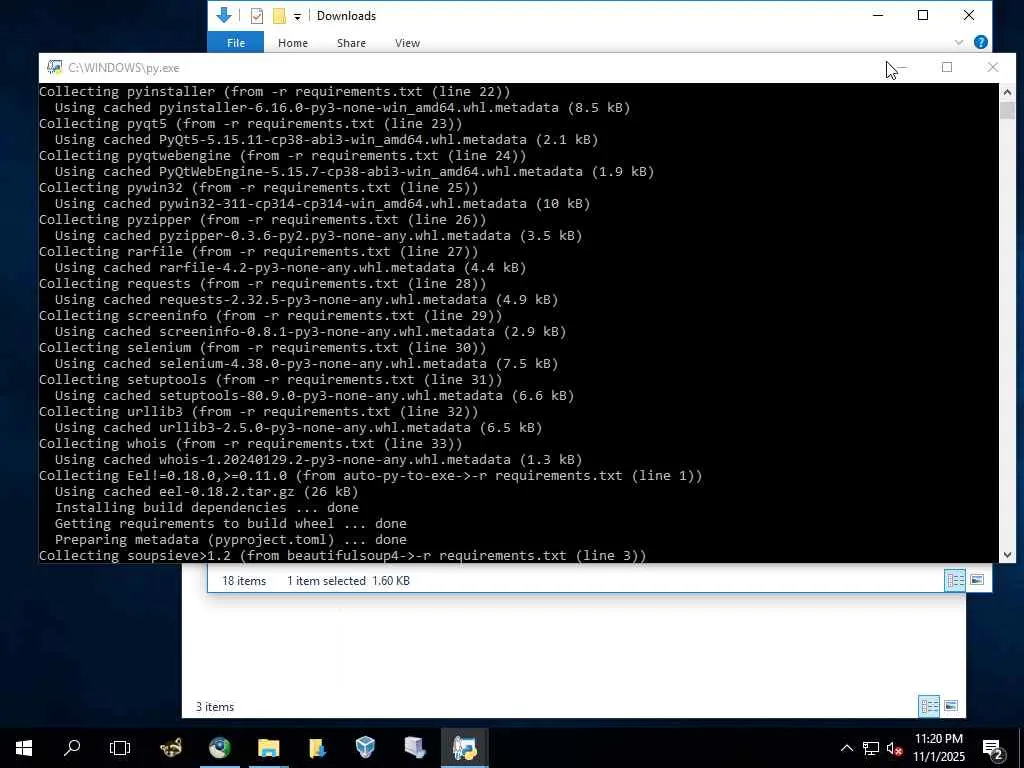1024x768 pixels.
Task: Switch to the View ribbon tab
Action: 408,42
